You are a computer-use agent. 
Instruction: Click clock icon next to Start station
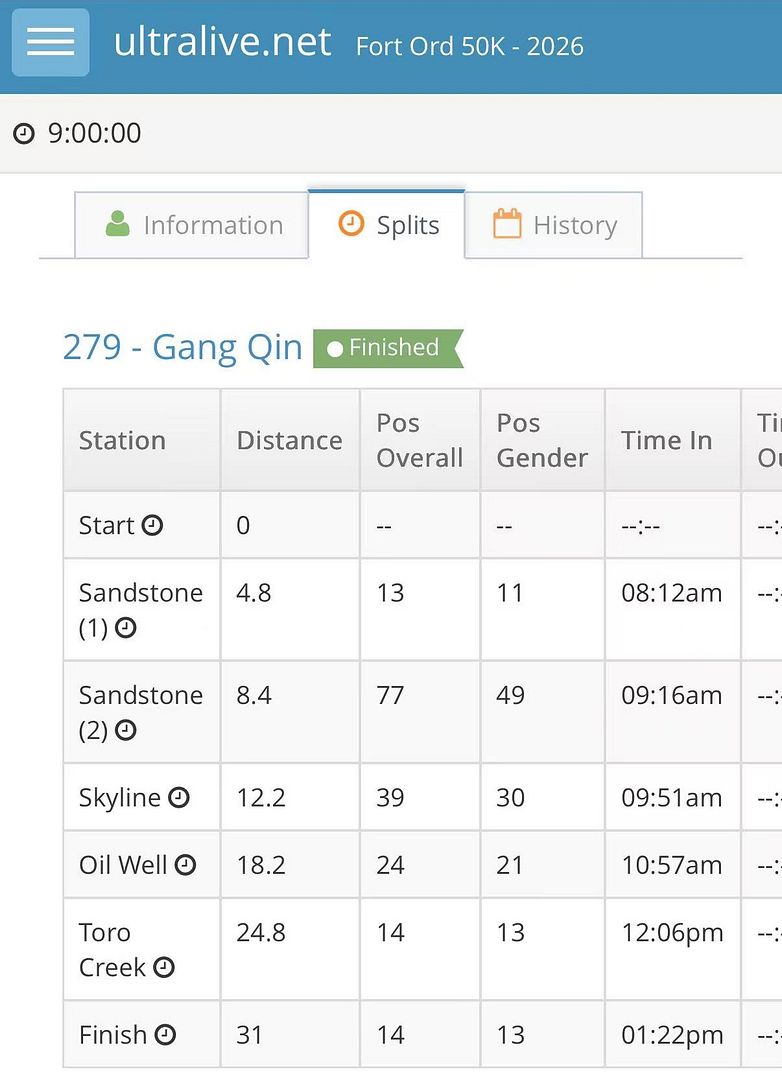152,525
